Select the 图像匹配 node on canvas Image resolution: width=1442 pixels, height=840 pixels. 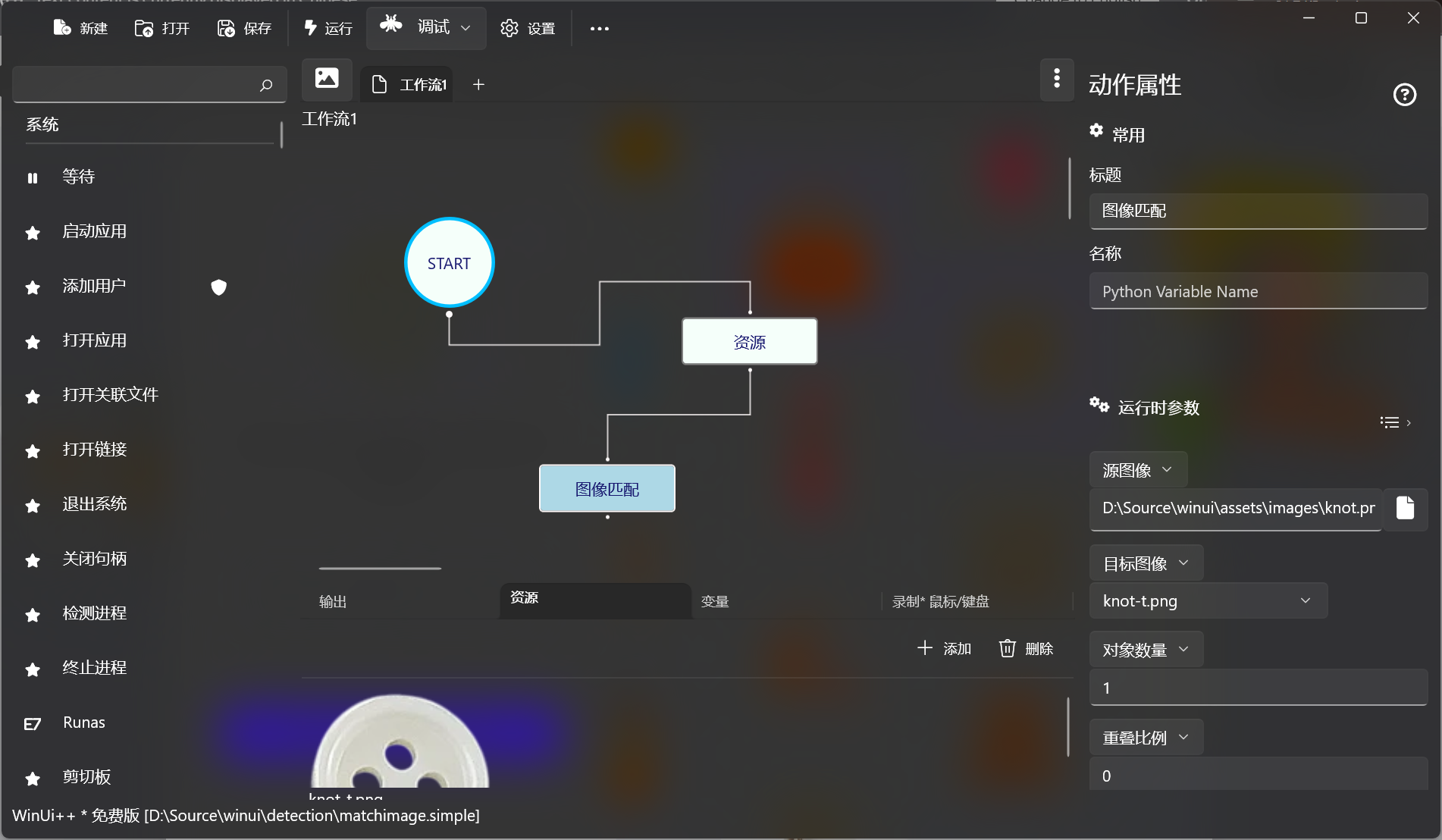tap(607, 489)
